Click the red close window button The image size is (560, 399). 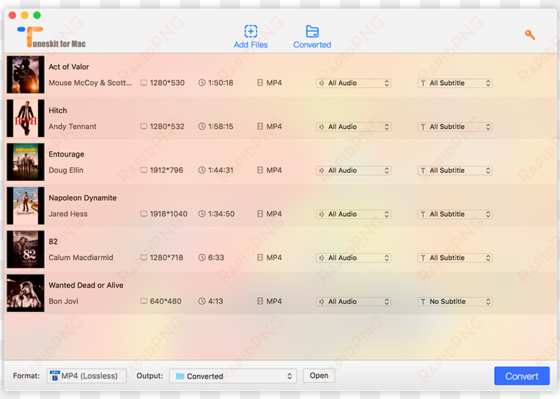[12, 15]
